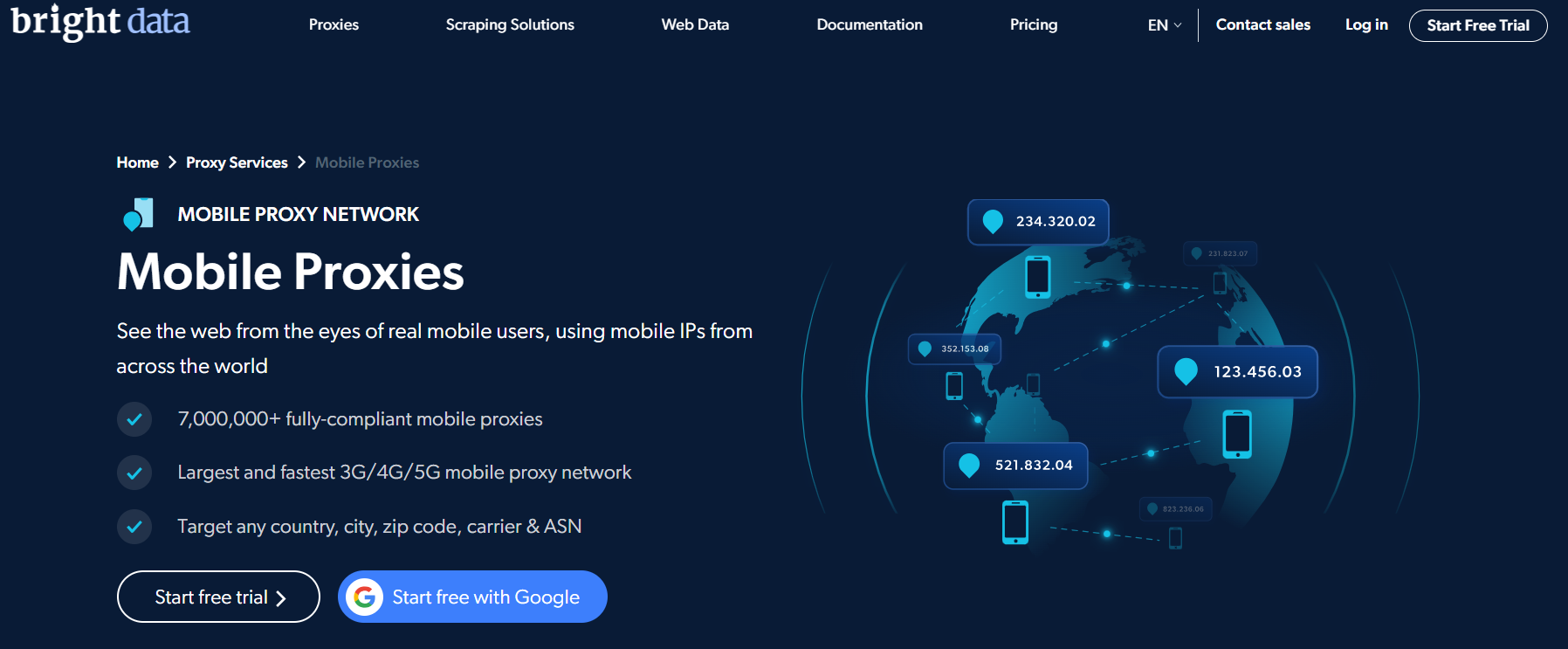Click the checkmark beside 3G/4G/5G network
The width and height of the screenshot is (1568, 649).
tap(134, 473)
